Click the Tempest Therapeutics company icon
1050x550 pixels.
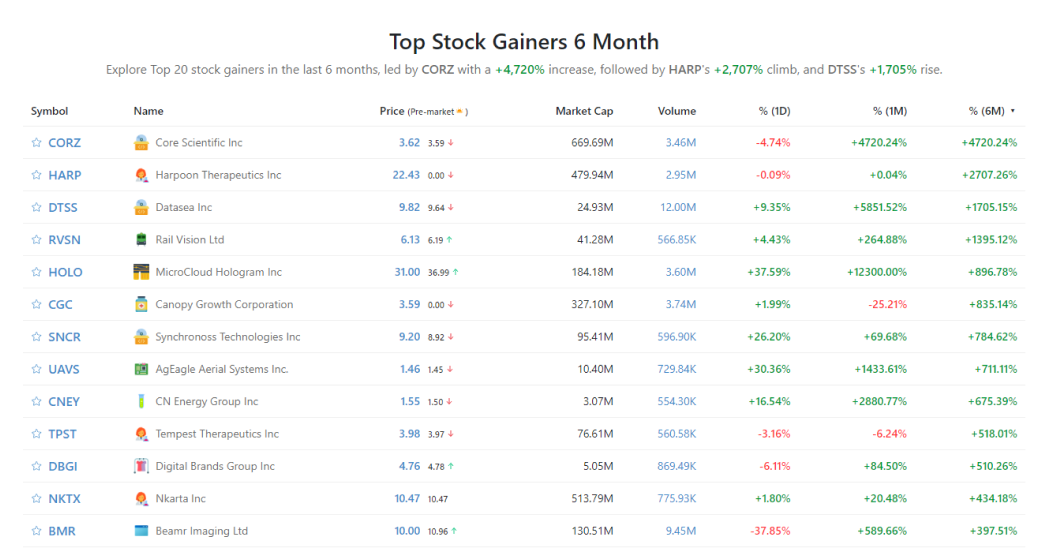coord(141,433)
